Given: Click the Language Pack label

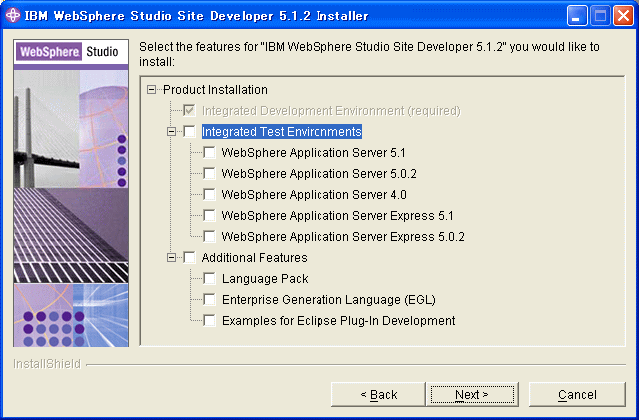Looking at the screenshot, I should click(x=265, y=279).
